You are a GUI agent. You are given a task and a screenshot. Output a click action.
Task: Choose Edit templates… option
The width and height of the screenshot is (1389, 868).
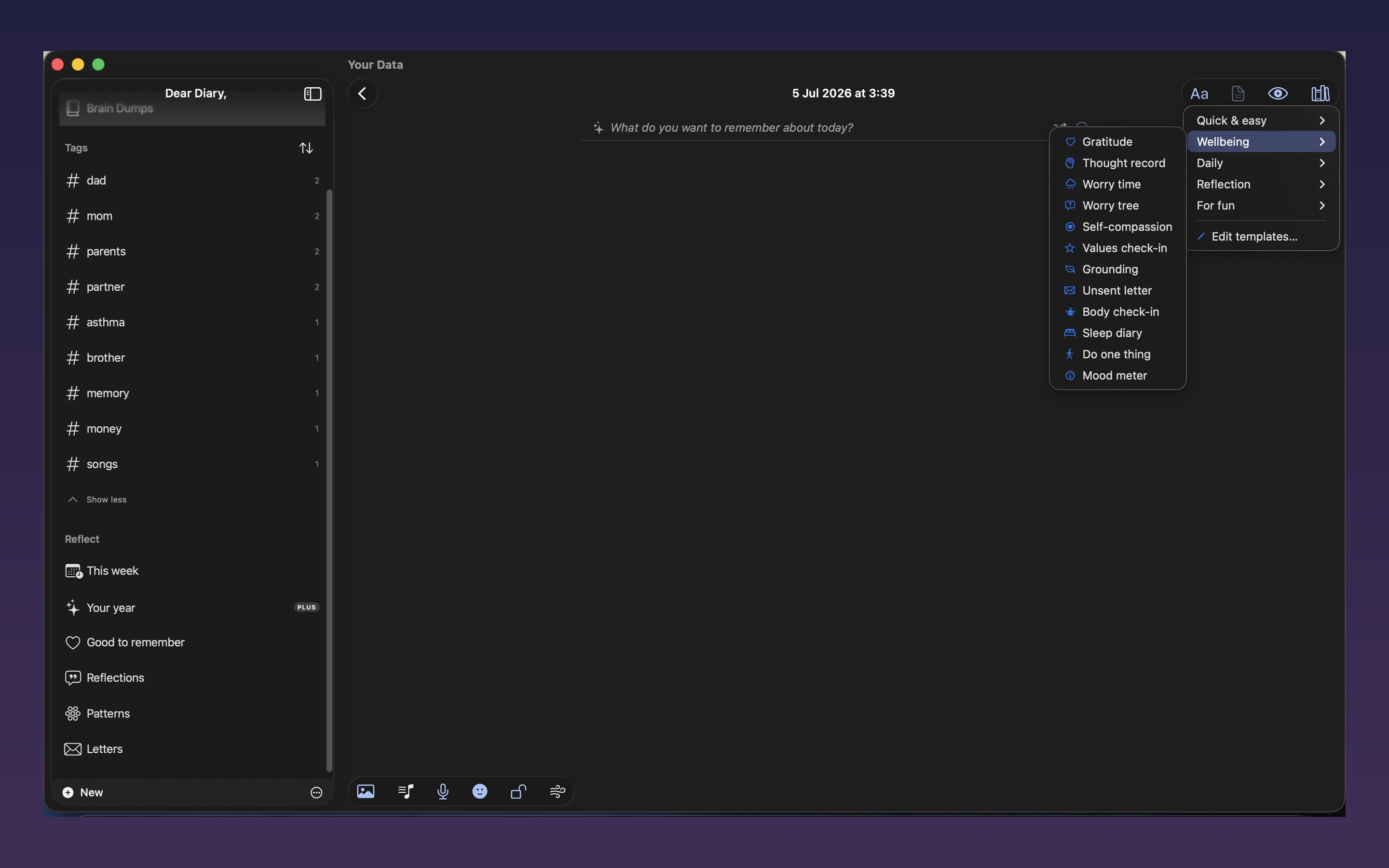(x=1261, y=236)
